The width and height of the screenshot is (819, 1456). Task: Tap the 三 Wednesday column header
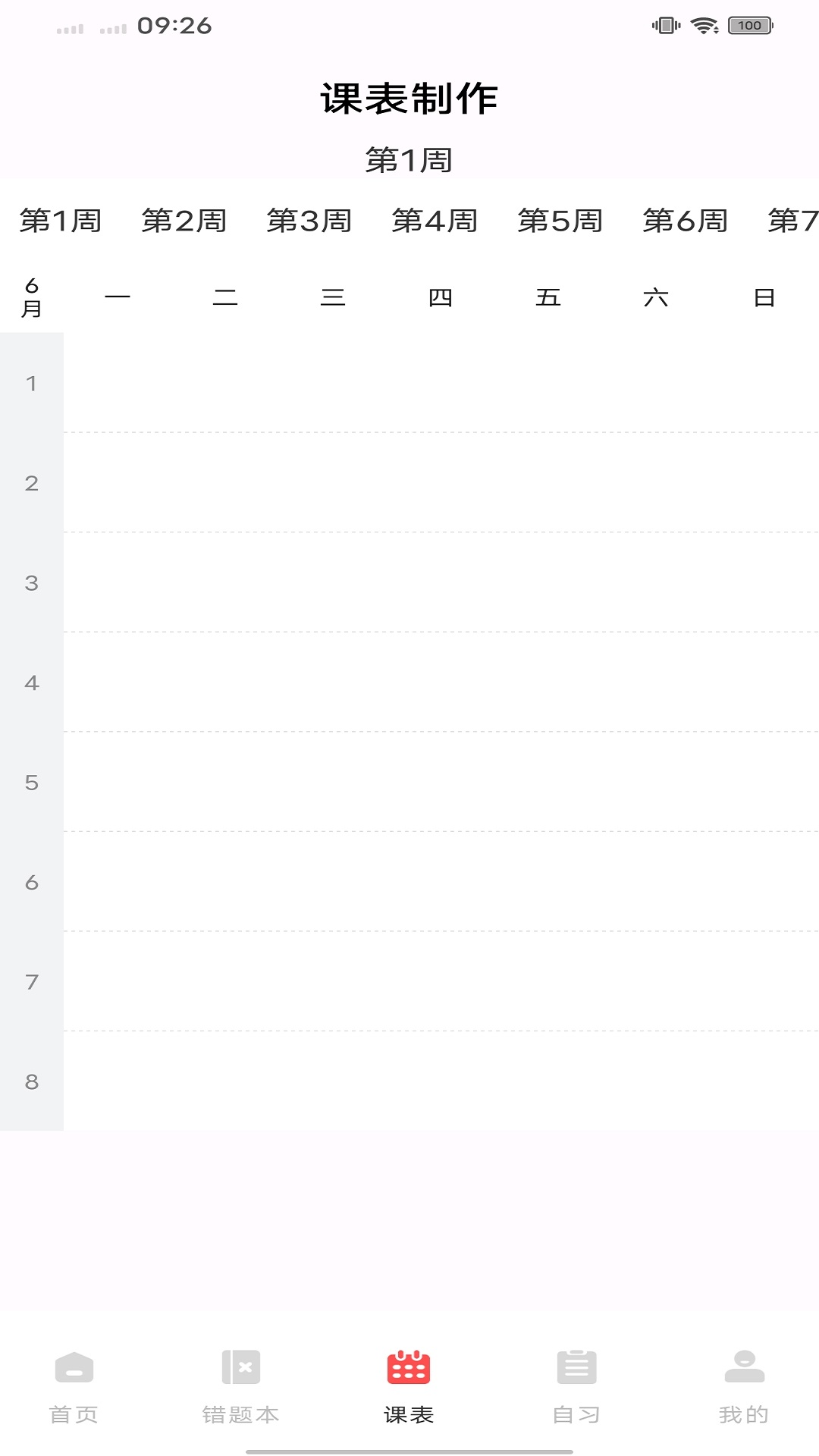coord(333,297)
